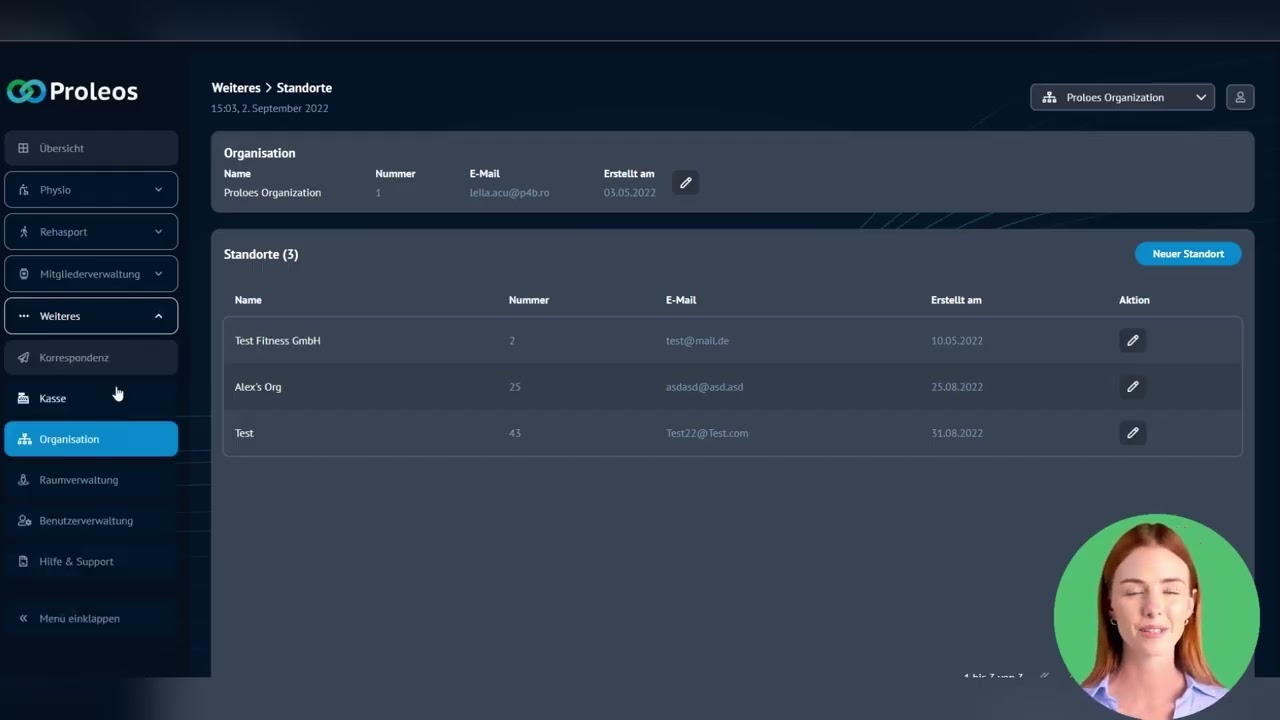The width and height of the screenshot is (1280, 720).
Task: Click the presenter video thumbnail
Action: pos(1156,617)
